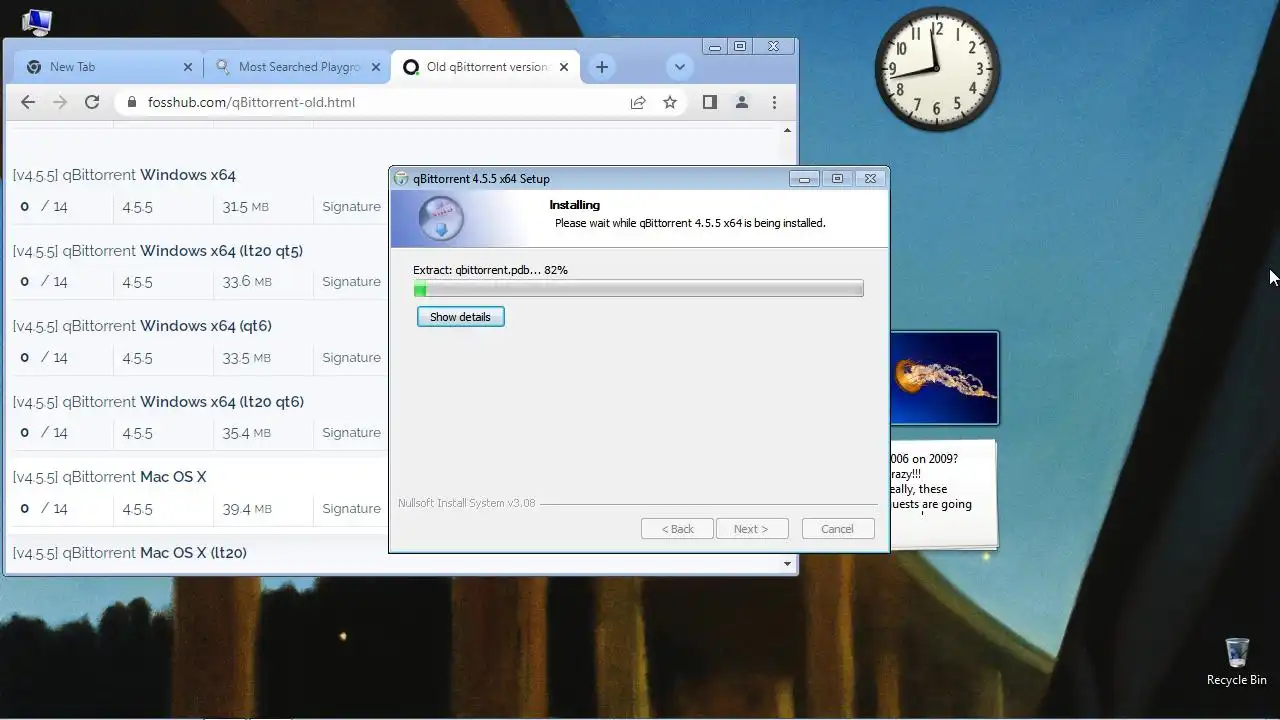
Task: Close the qBittorrent Setup window
Action: [870, 179]
